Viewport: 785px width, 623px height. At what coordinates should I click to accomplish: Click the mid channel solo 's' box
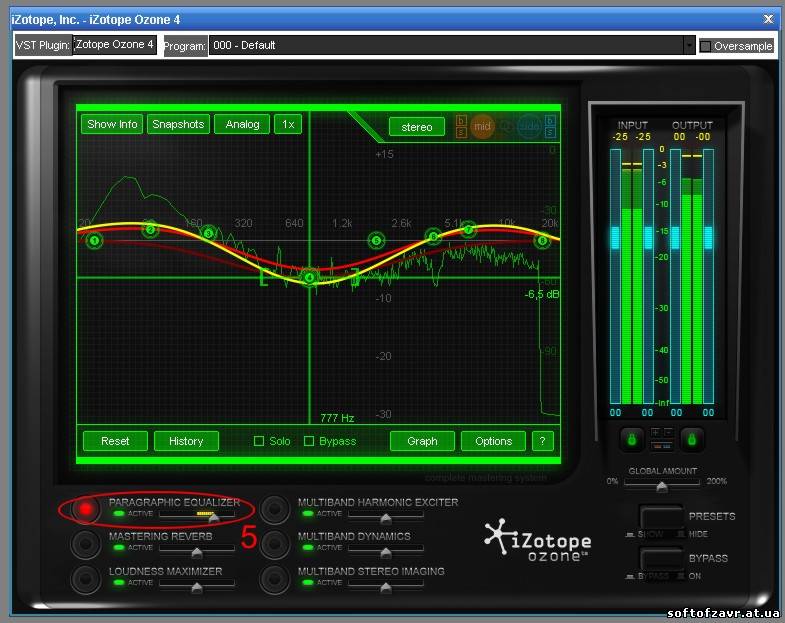point(462,132)
